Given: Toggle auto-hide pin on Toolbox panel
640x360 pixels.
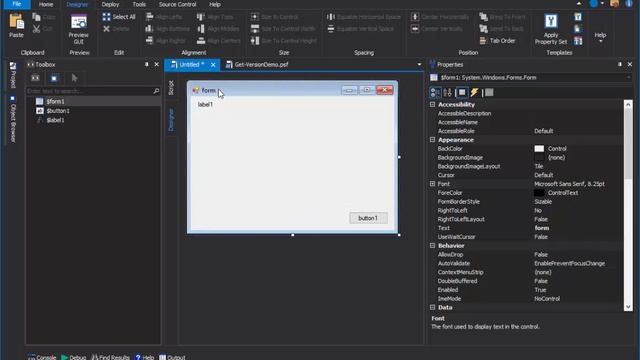Looking at the screenshot, I should click(x=147, y=64).
